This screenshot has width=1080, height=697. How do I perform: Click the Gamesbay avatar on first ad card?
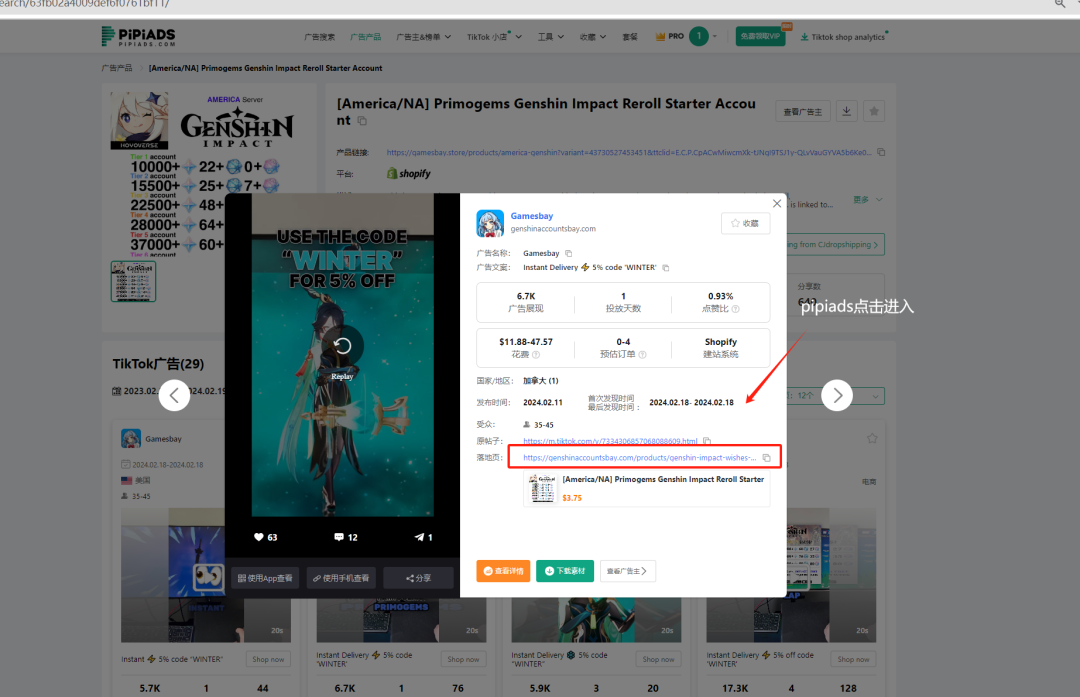[x=131, y=439]
